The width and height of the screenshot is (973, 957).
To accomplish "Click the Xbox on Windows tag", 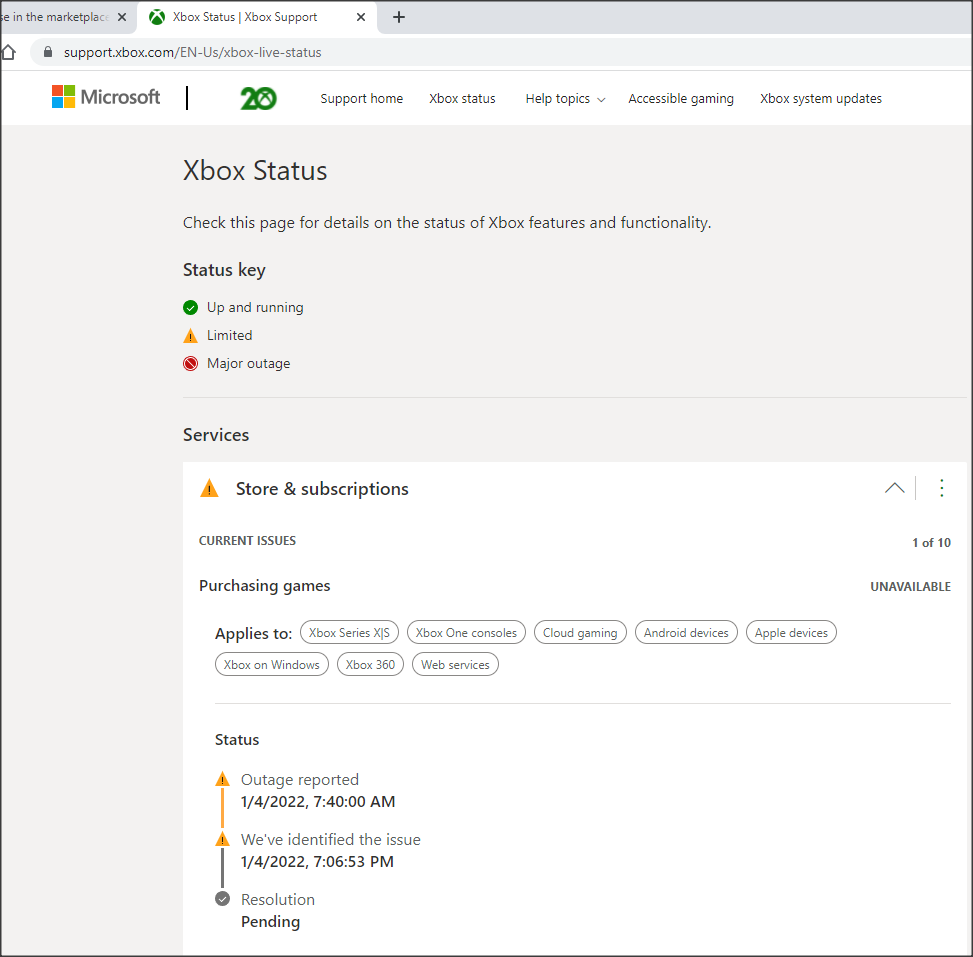I will [x=271, y=664].
